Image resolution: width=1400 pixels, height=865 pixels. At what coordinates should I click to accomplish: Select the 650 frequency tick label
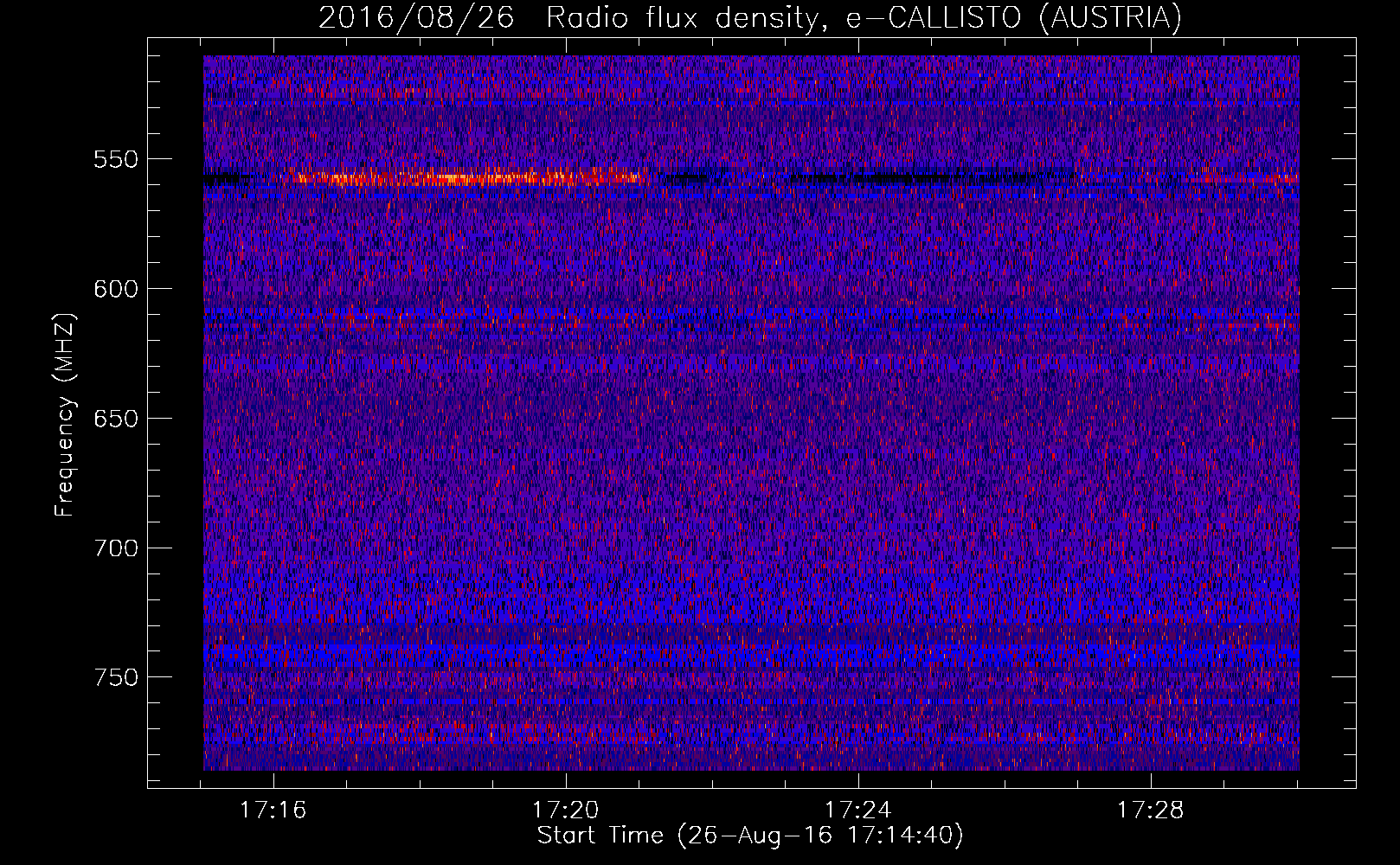116,419
